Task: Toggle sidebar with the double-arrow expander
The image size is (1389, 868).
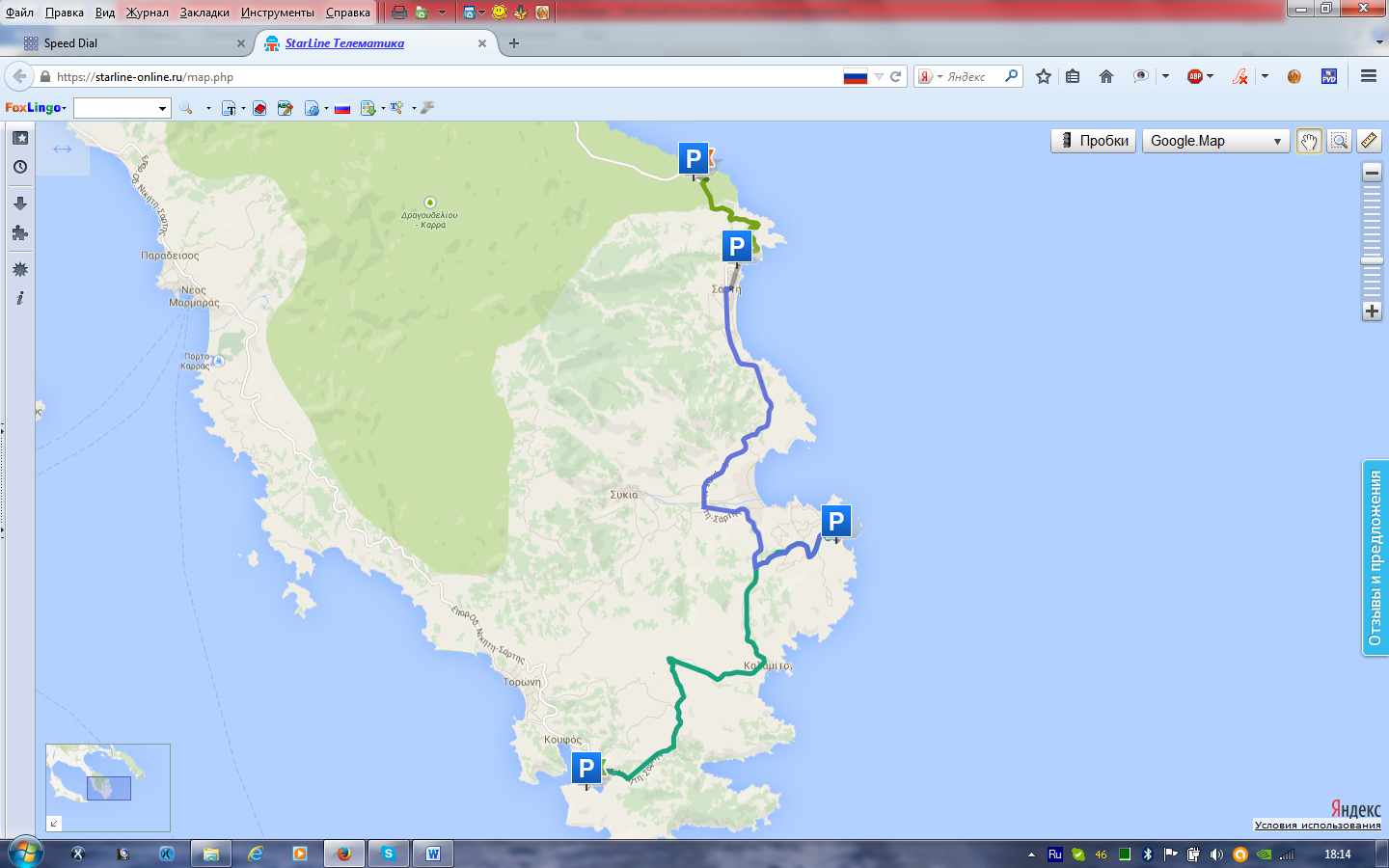Action: pyautogui.click(x=63, y=149)
